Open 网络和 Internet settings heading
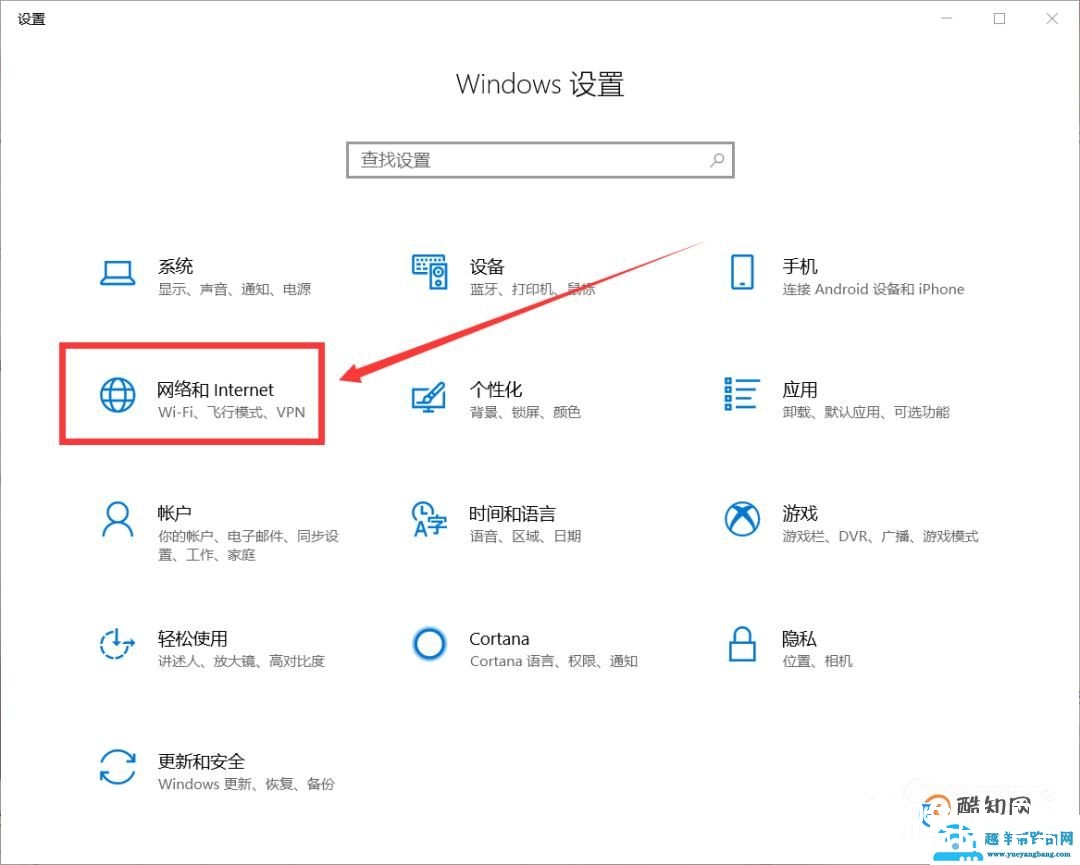Viewport: 1080px width, 865px height. 216,390
